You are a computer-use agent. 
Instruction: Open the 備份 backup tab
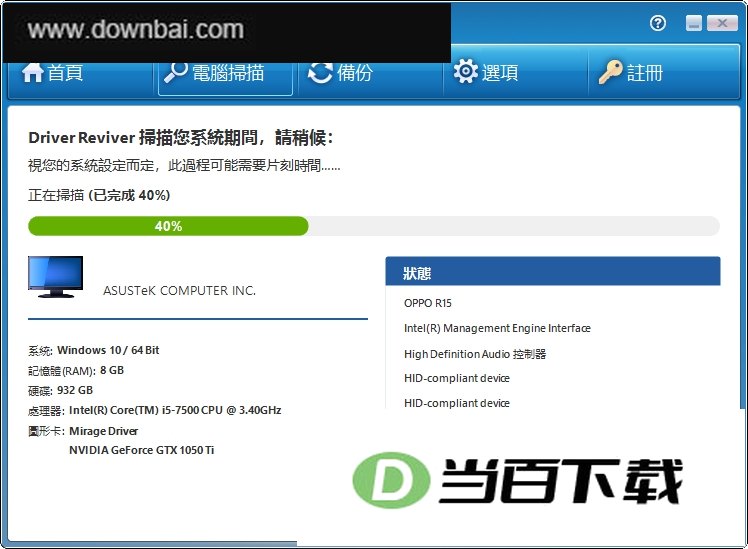pyautogui.click(x=371, y=73)
